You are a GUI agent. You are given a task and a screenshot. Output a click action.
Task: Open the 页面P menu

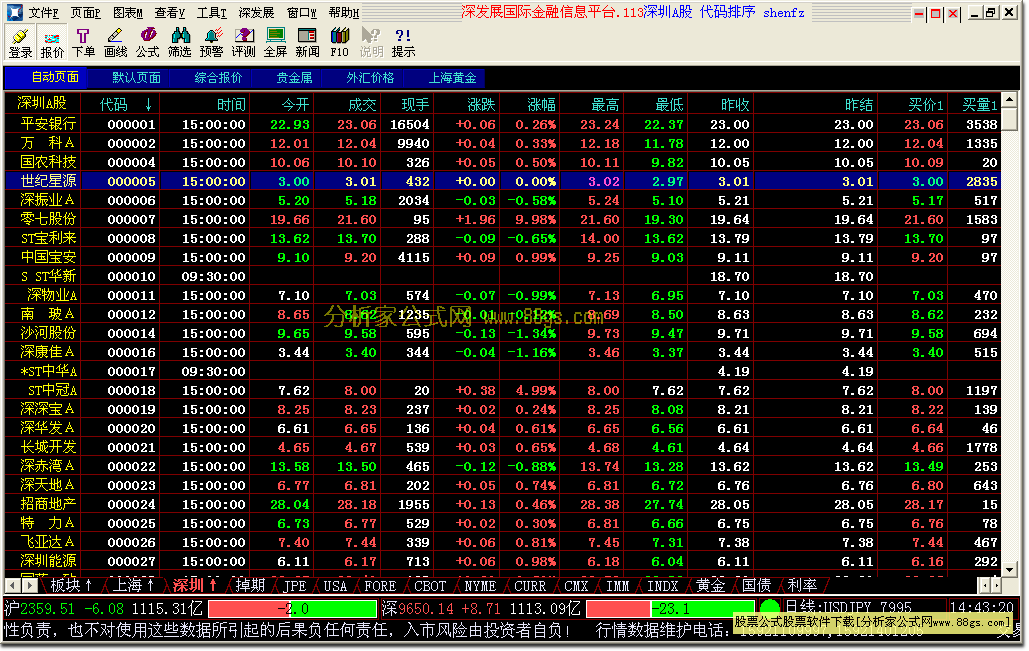(x=85, y=12)
